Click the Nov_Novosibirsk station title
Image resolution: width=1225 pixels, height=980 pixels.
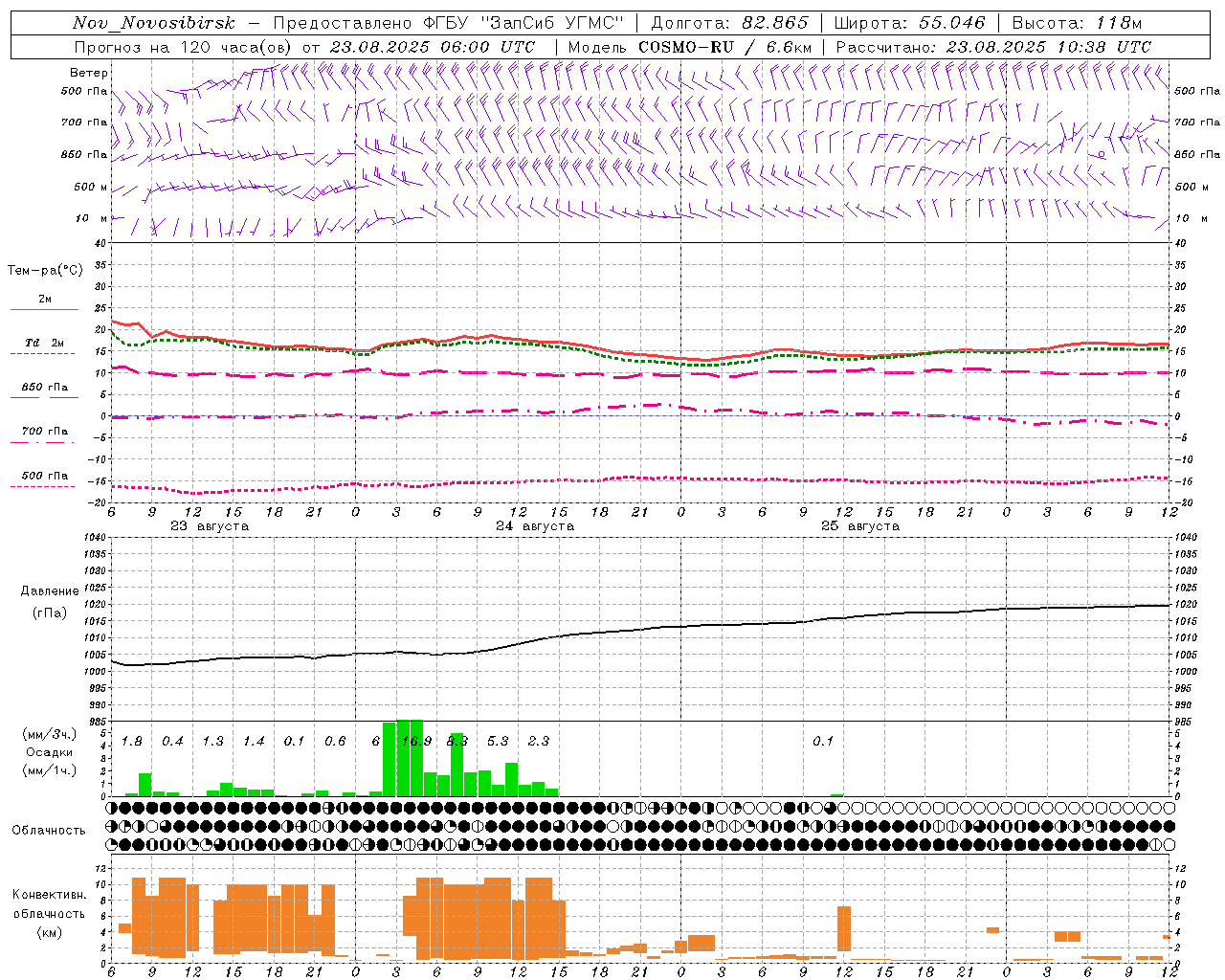click(x=154, y=23)
